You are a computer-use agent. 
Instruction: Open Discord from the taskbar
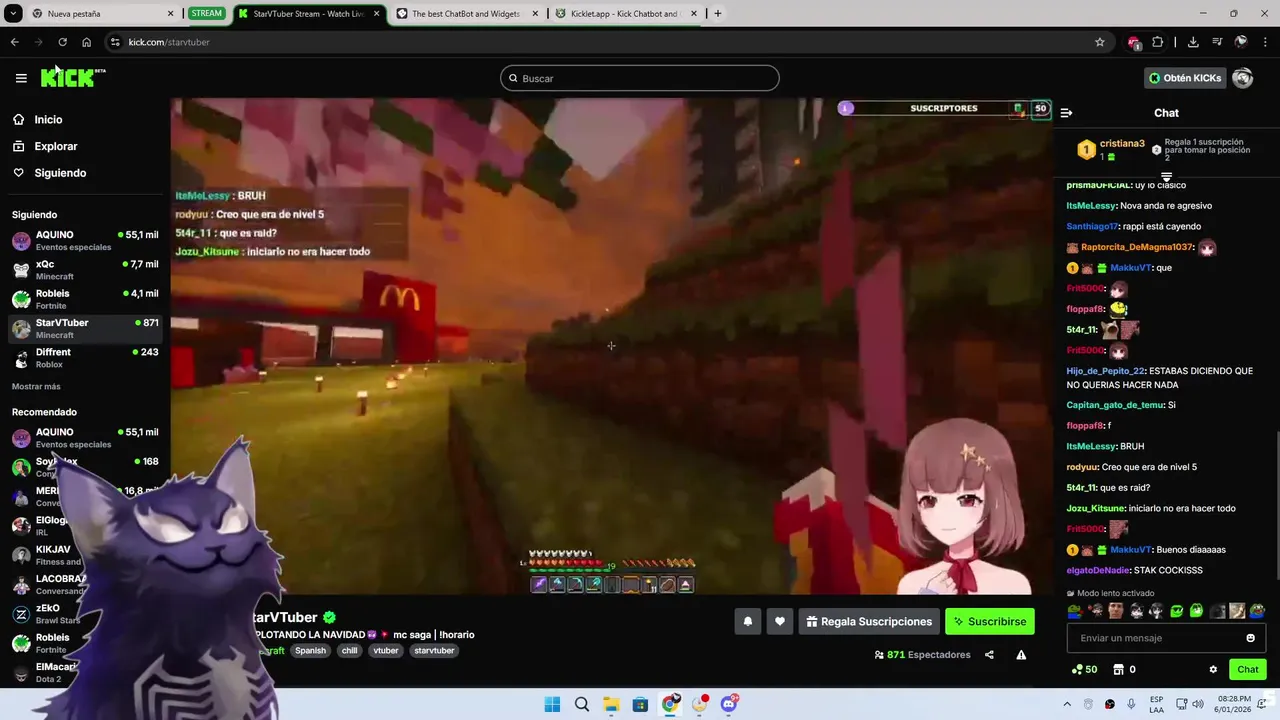[729, 704]
